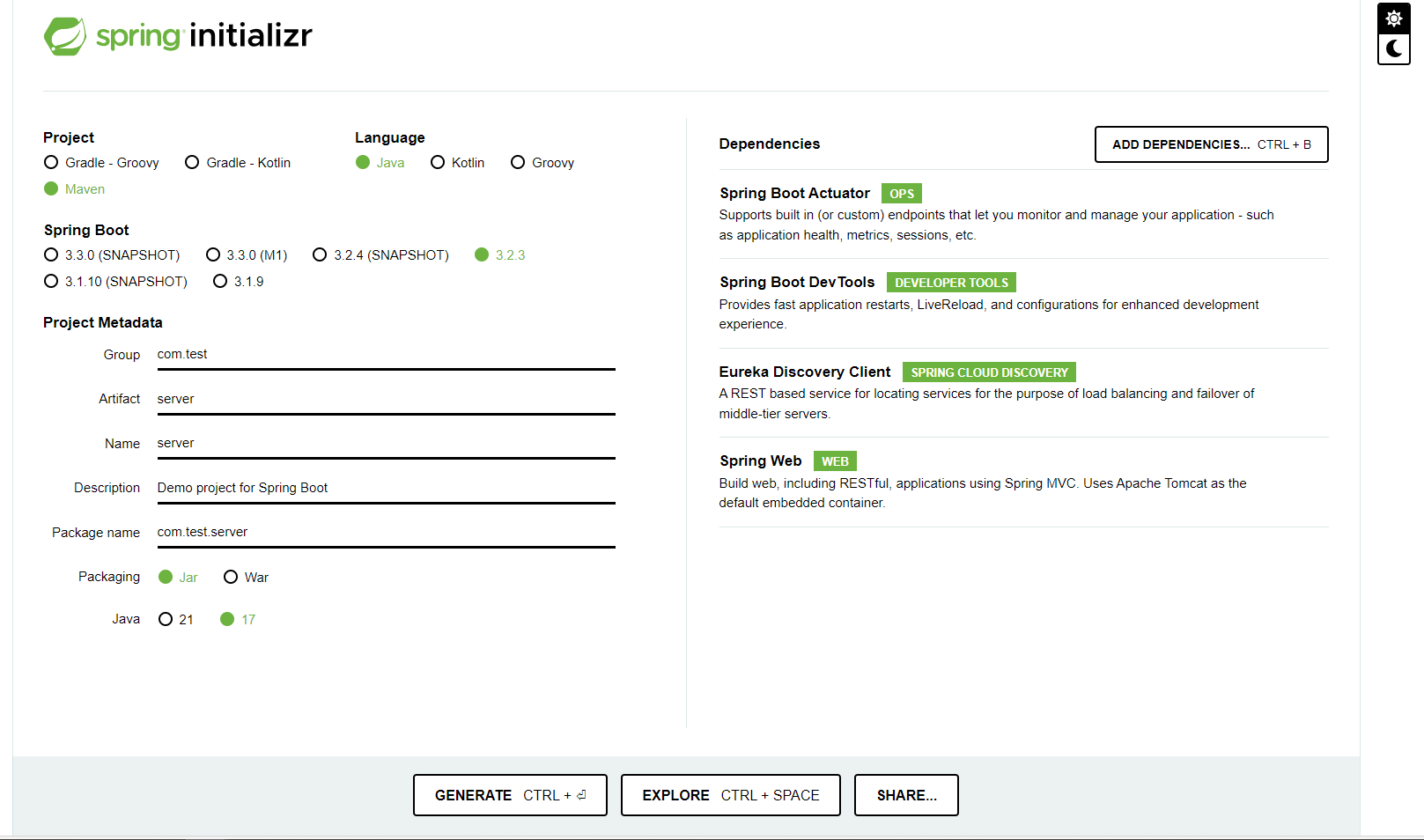Viewport: 1424px width, 840px height.
Task: Set packaging to War
Action: pyautogui.click(x=247, y=578)
